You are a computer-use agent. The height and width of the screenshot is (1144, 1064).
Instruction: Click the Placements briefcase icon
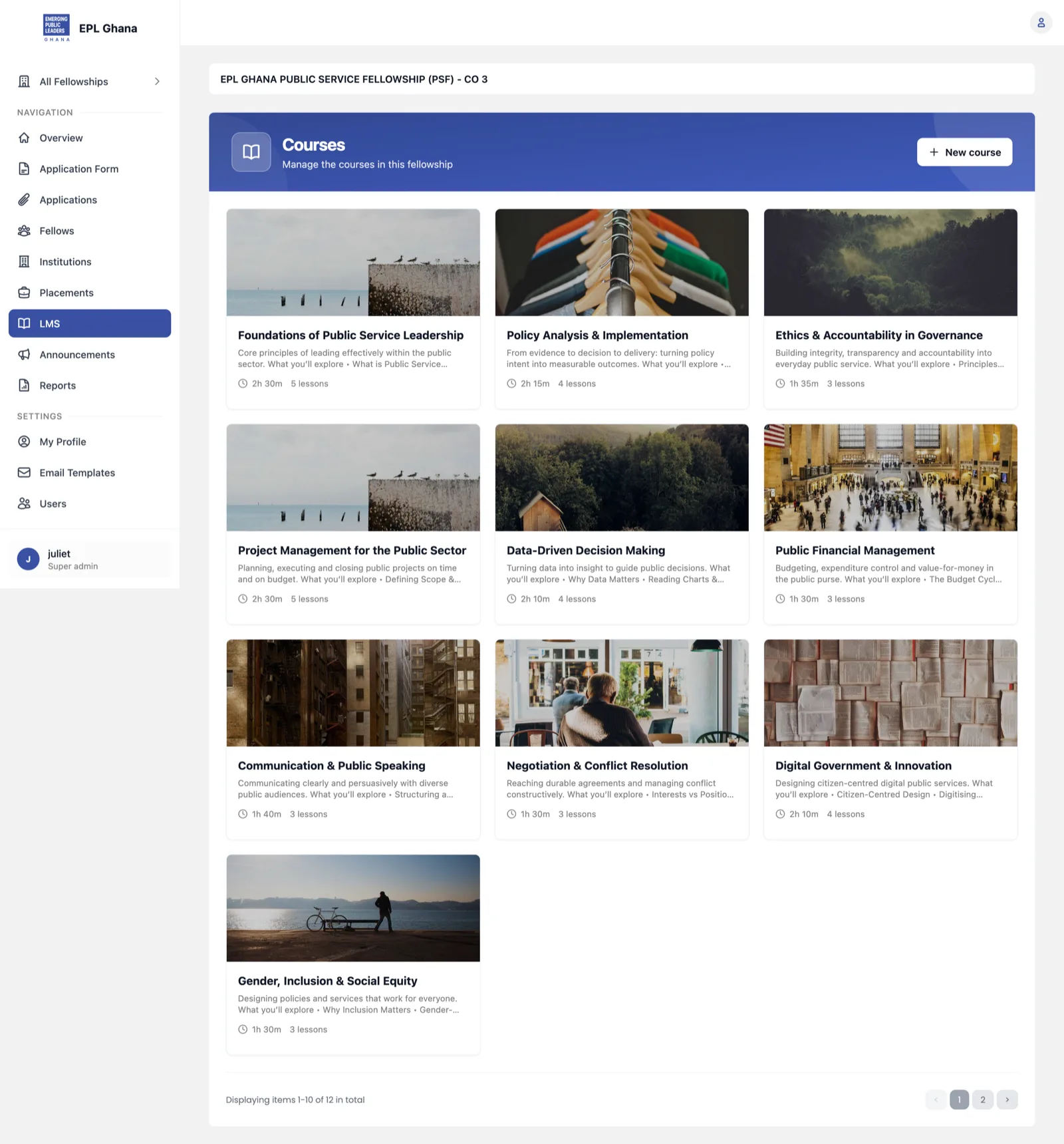24,293
